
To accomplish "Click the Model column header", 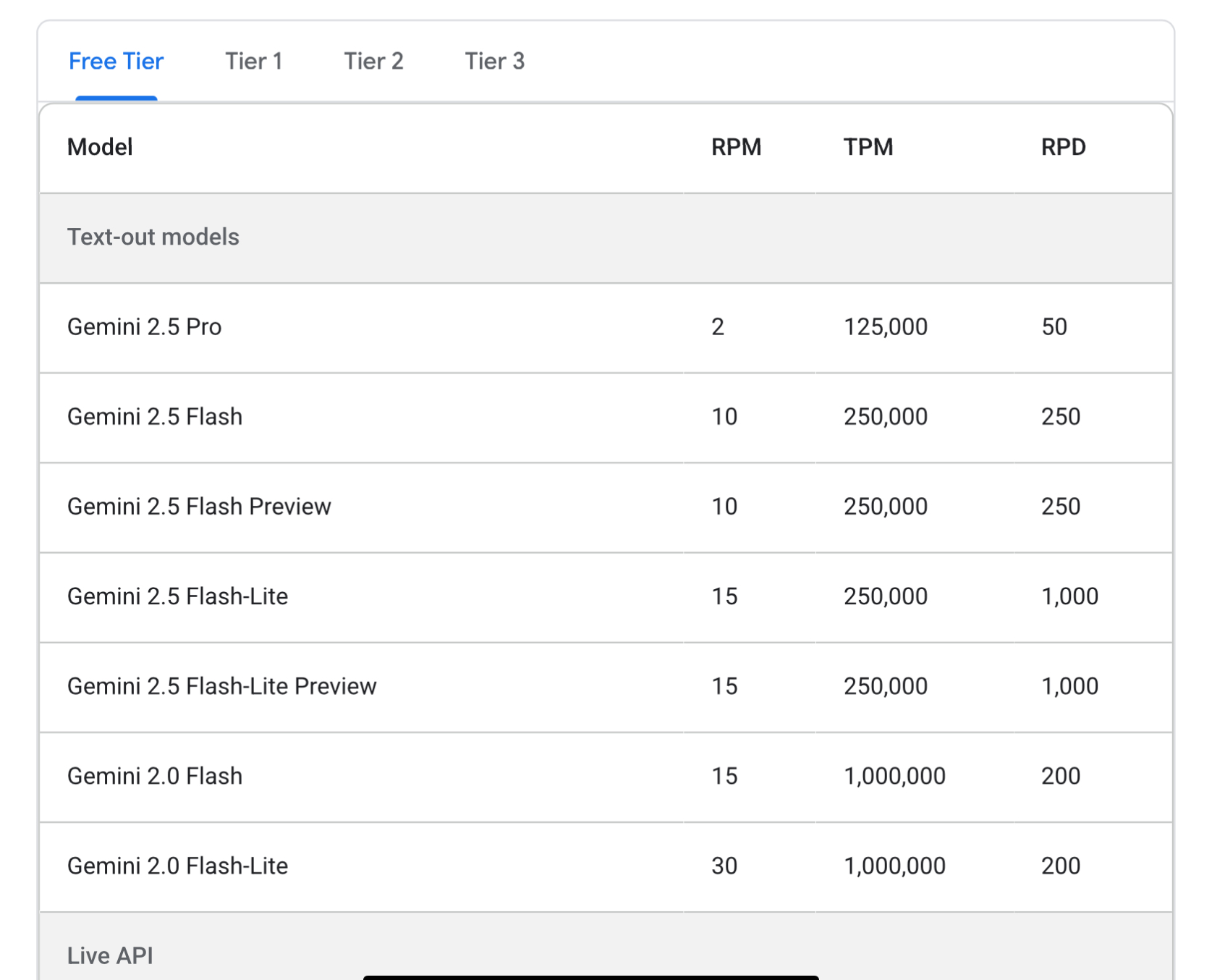I will tap(100, 148).
